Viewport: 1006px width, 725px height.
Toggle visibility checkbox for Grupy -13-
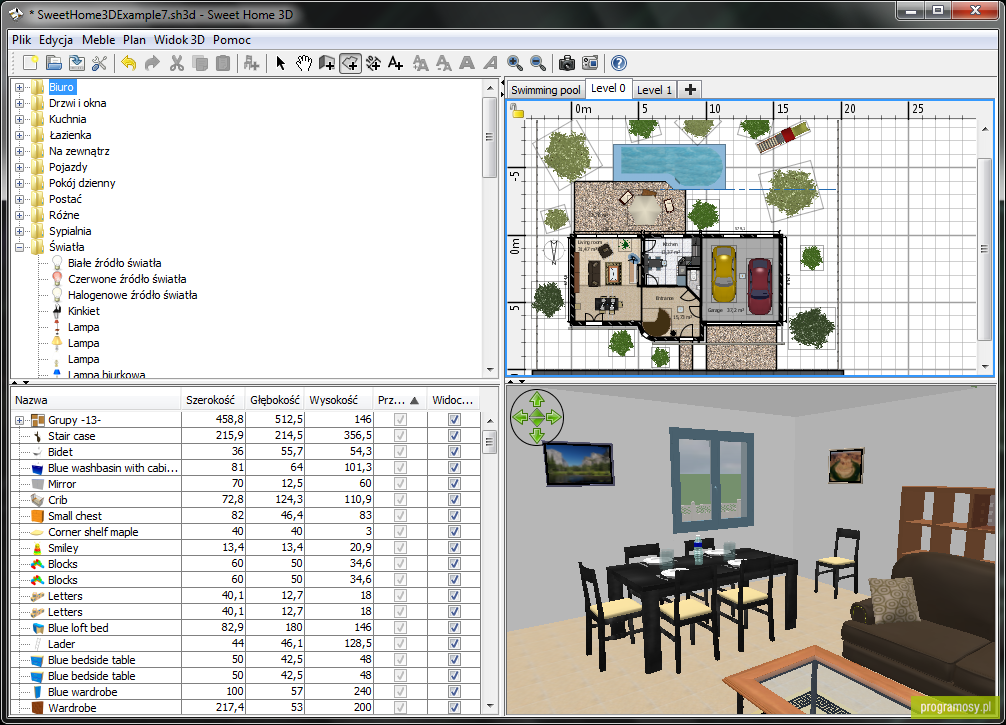(454, 420)
